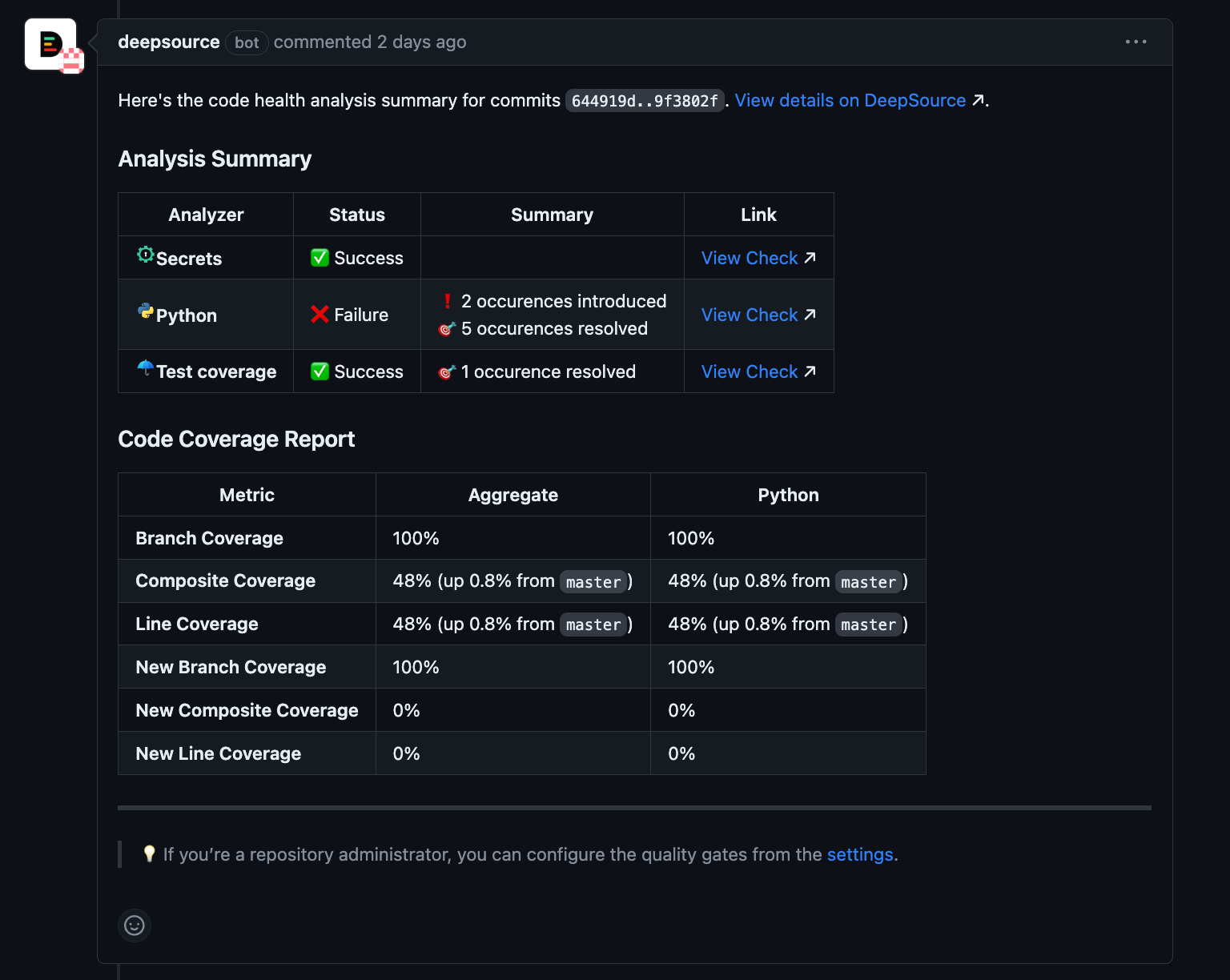Viewport: 1230px width, 980px height.
Task: Click the Python logo icon
Action: point(145,311)
